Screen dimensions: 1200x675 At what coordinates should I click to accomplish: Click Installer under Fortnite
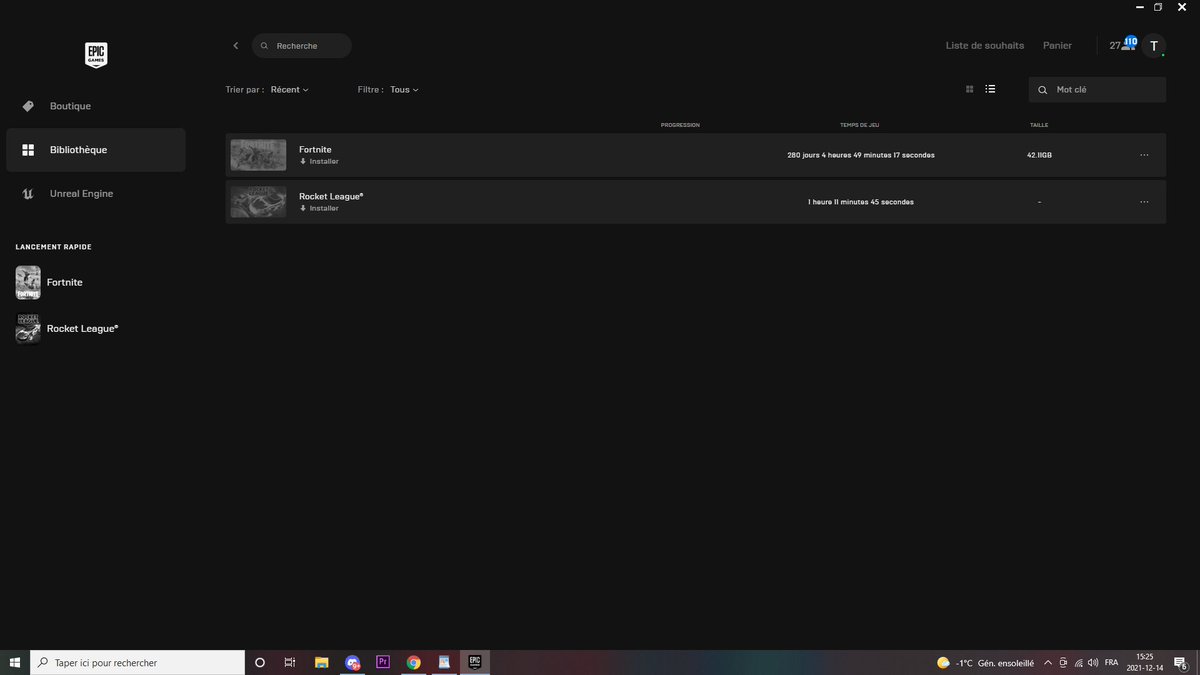tap(319, 161)
